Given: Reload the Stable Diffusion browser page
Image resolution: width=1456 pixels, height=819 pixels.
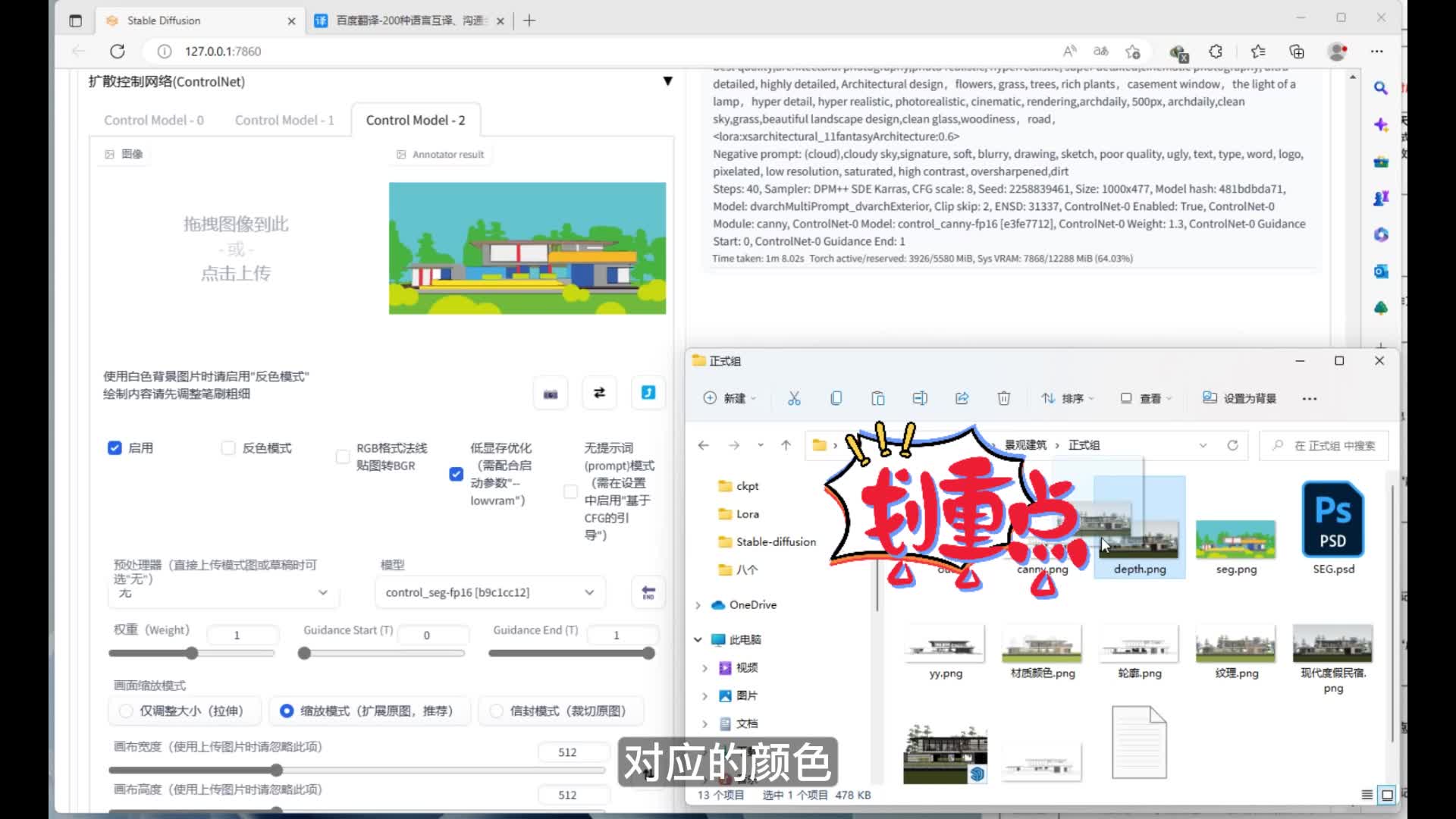Looking at the screenshot, I should coord(118,51).
